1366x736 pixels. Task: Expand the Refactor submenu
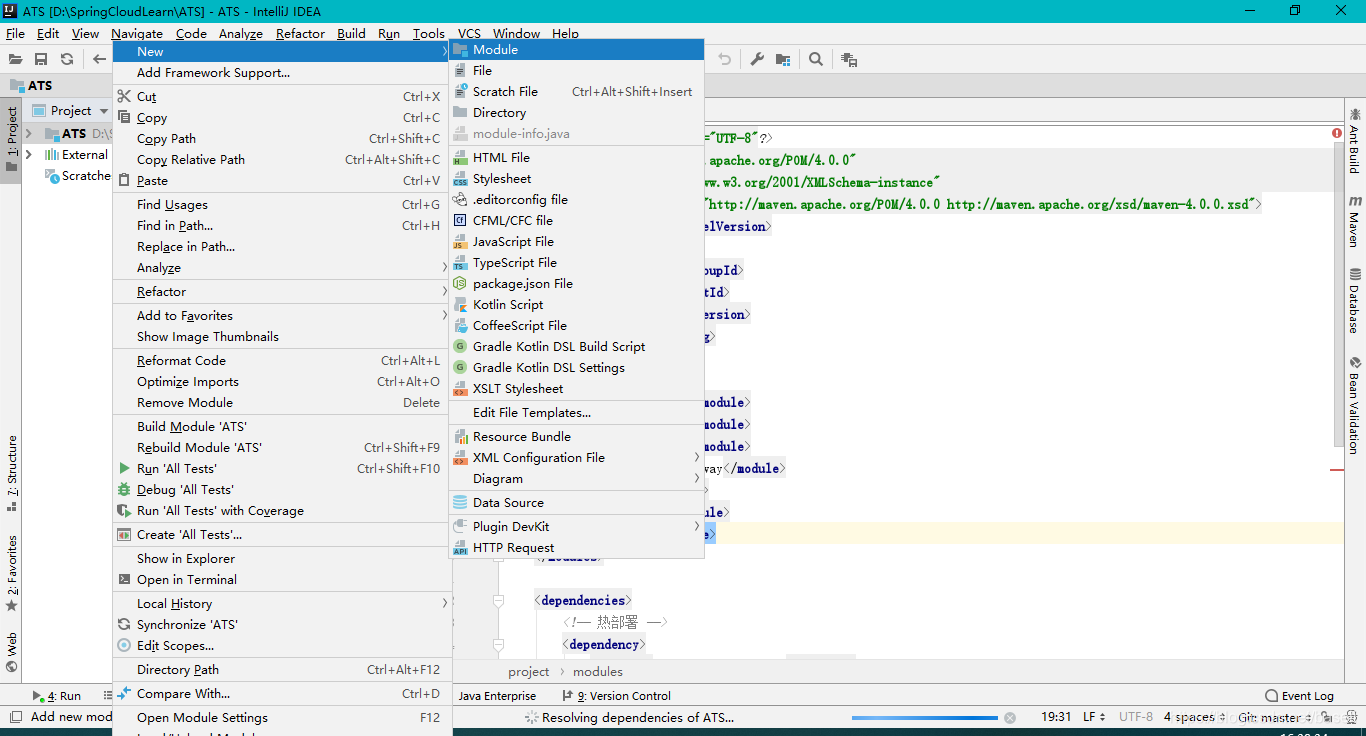pyautogui.click(x=282, y=291)
